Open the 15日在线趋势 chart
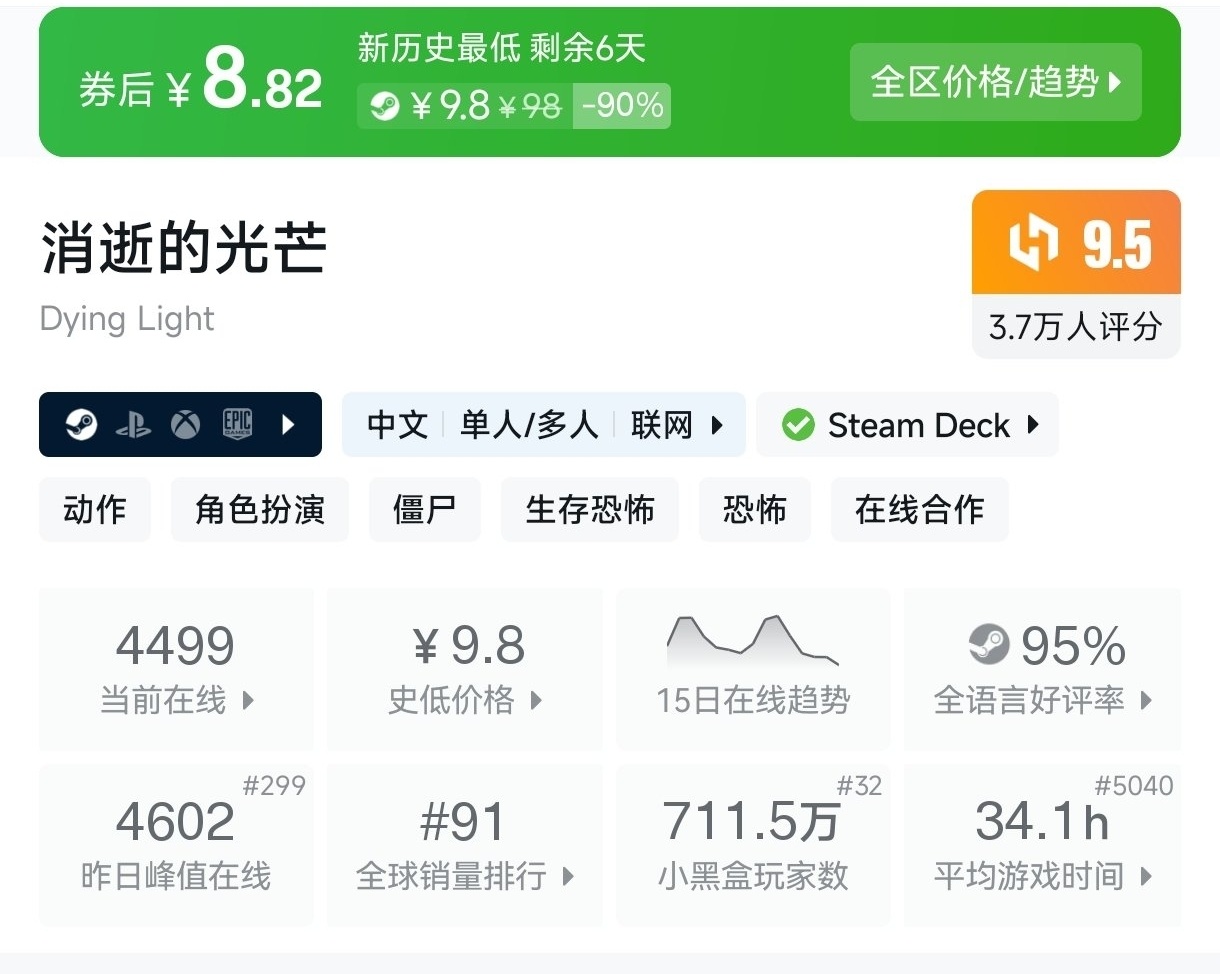1220x974 pixels. tap(753, 668)
